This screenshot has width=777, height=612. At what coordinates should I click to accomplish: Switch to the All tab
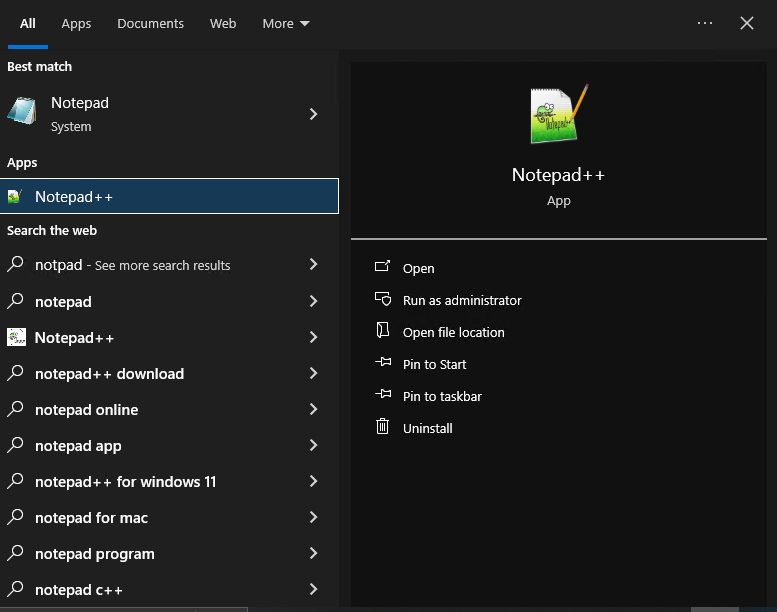tap(28, 24)
